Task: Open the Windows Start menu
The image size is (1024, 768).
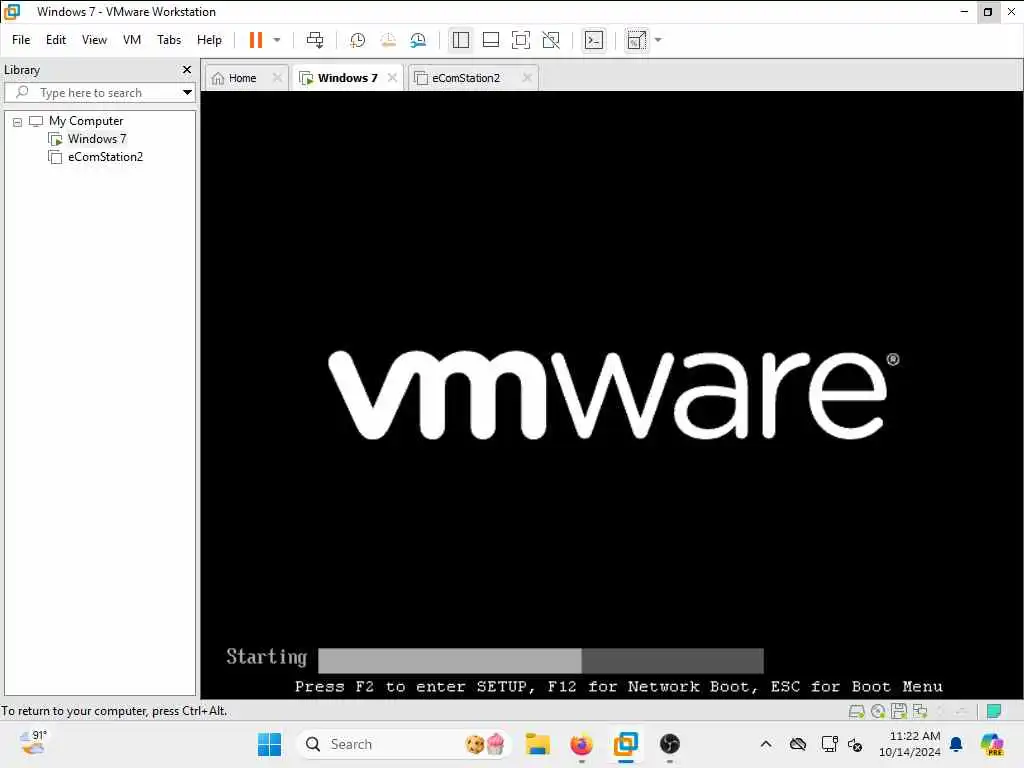Action: coord(269,744)
